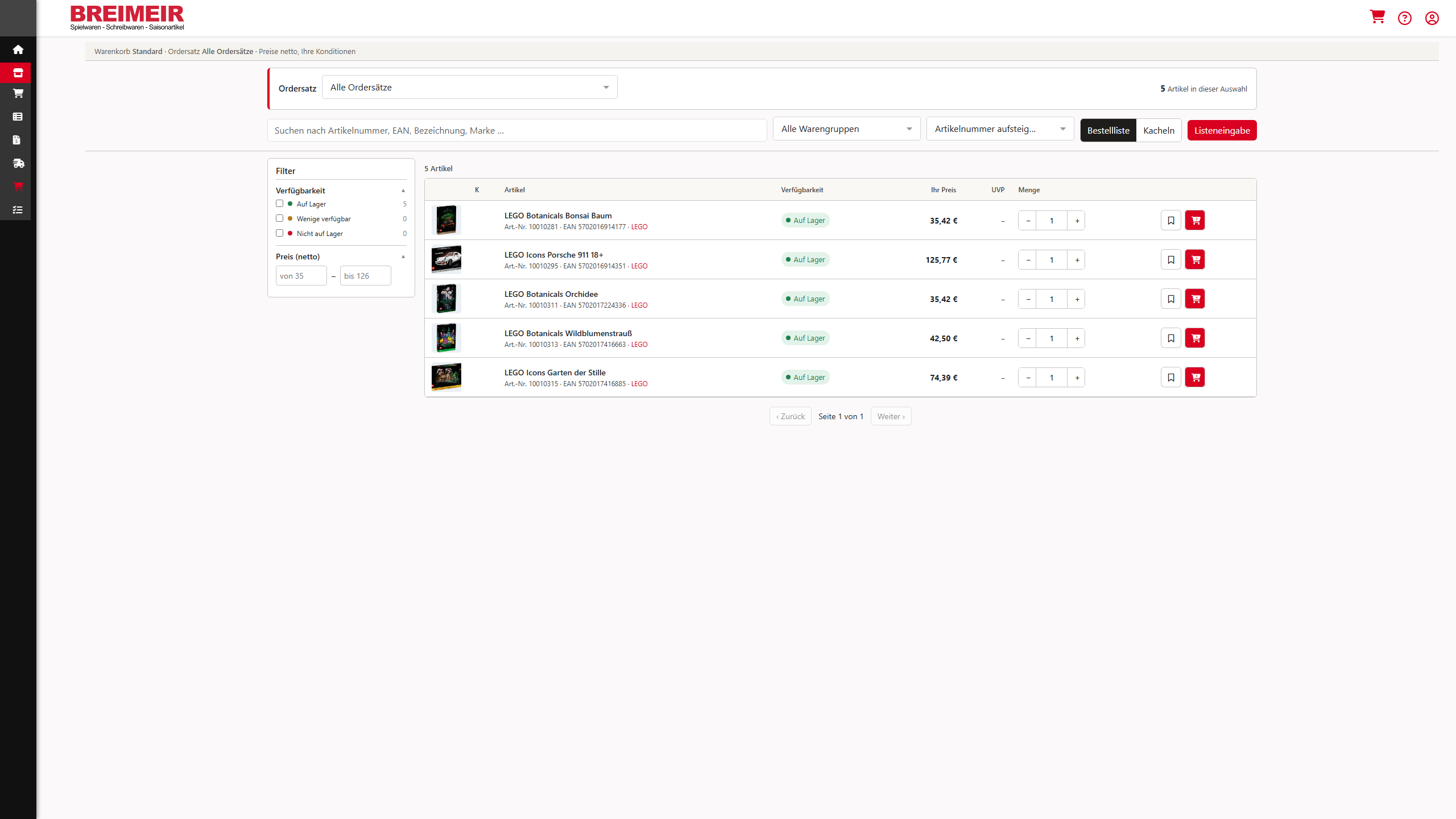The width and height of the screenshot is (1456, 819).
Task: Bookmark LEGO Botanicals Orchidee
Action: [x=1171, y=299]
